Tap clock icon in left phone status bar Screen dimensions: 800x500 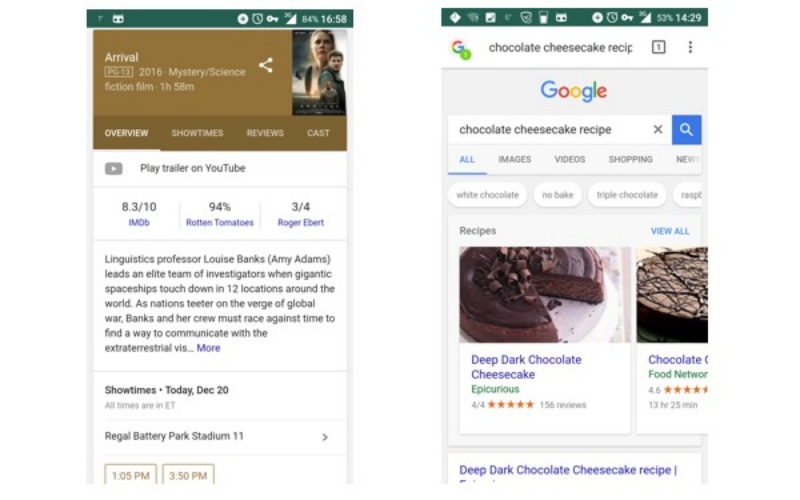click(x=258, y=19)
